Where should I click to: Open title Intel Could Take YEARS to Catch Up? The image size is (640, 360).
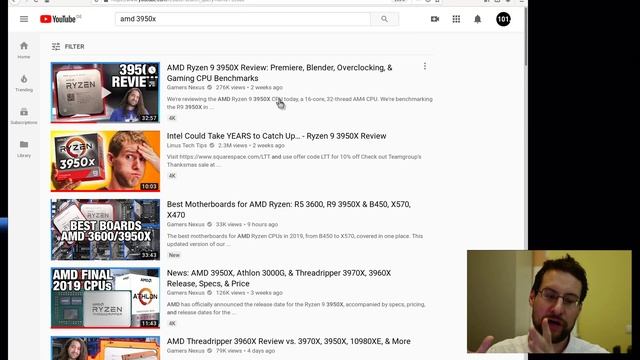tap(276, 136)
